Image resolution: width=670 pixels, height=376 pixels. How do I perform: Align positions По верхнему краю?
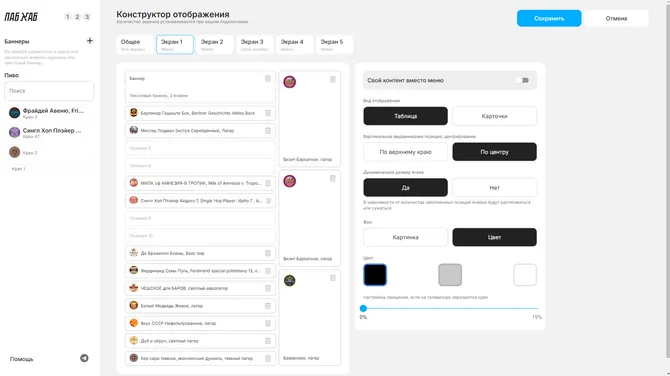tap(406, 152)
